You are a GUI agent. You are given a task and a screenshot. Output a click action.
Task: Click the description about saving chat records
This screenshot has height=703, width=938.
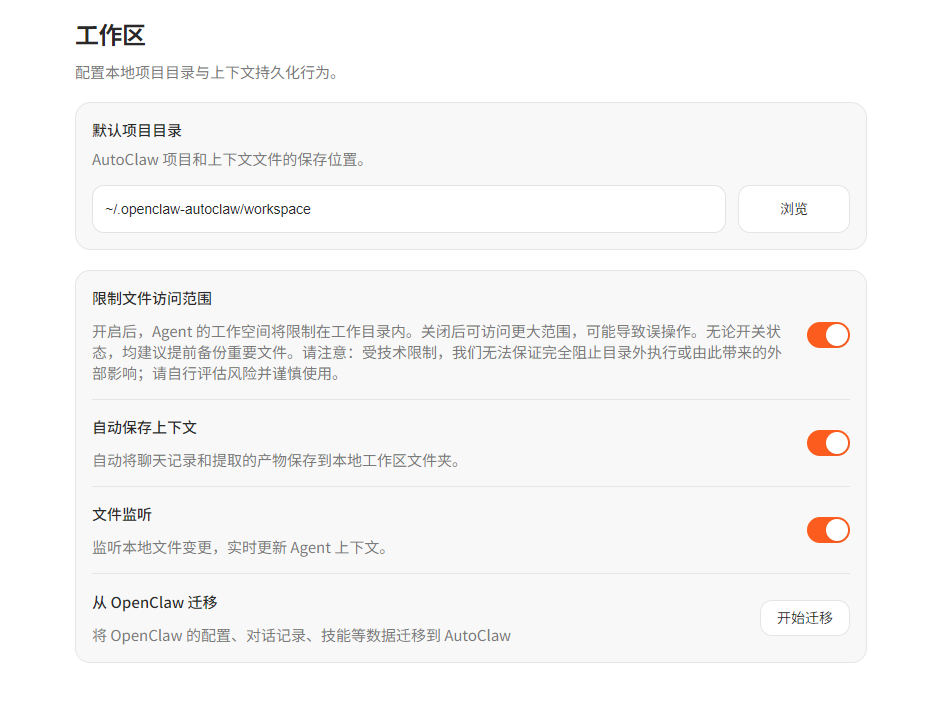(x=276, y=461)
